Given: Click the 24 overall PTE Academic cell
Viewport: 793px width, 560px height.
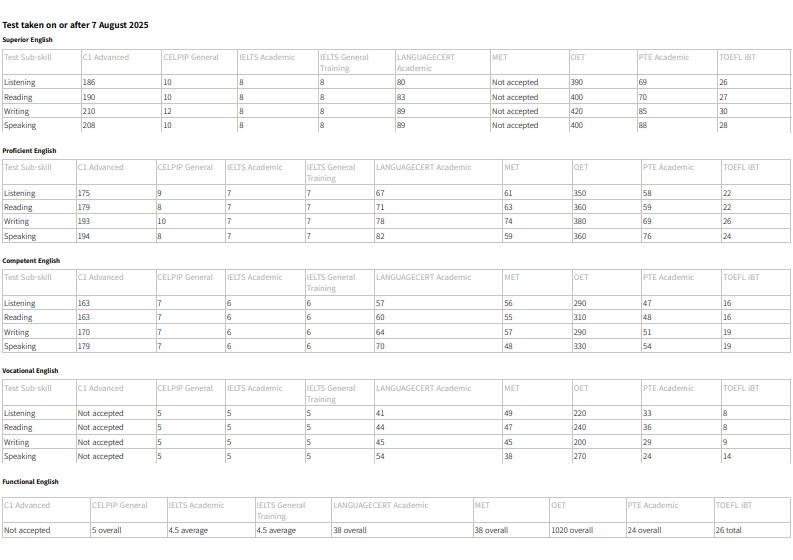Looking at the screenshot, I should pyautogui.click(x=646, y=530).
